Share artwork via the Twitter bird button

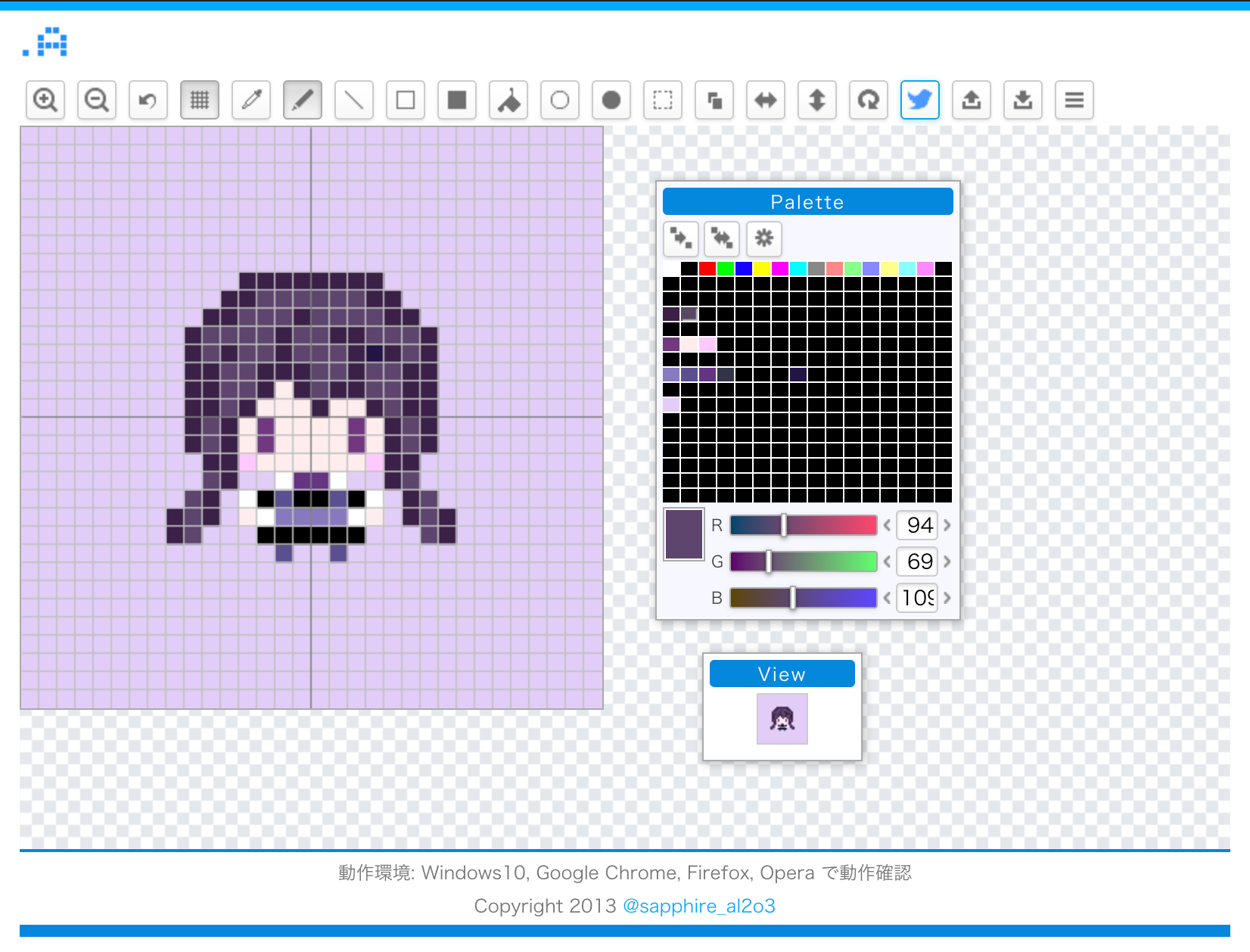pyautogui.click(x=920, y=100)
